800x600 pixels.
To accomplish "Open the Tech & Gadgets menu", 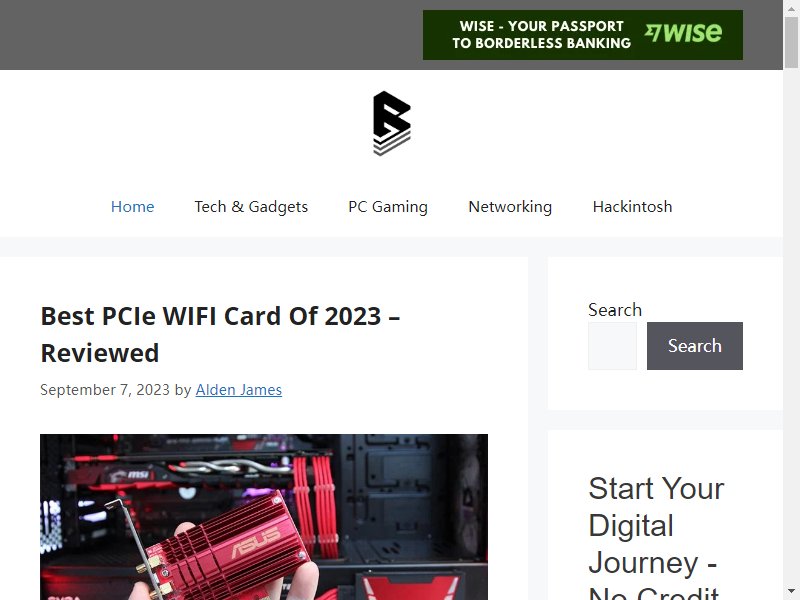I will pos(251,207).
